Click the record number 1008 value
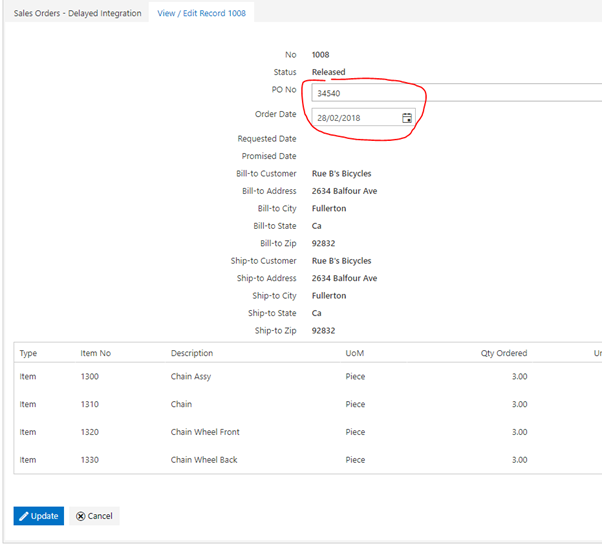This screenshot has height=557, width=602. pos(321,55)
